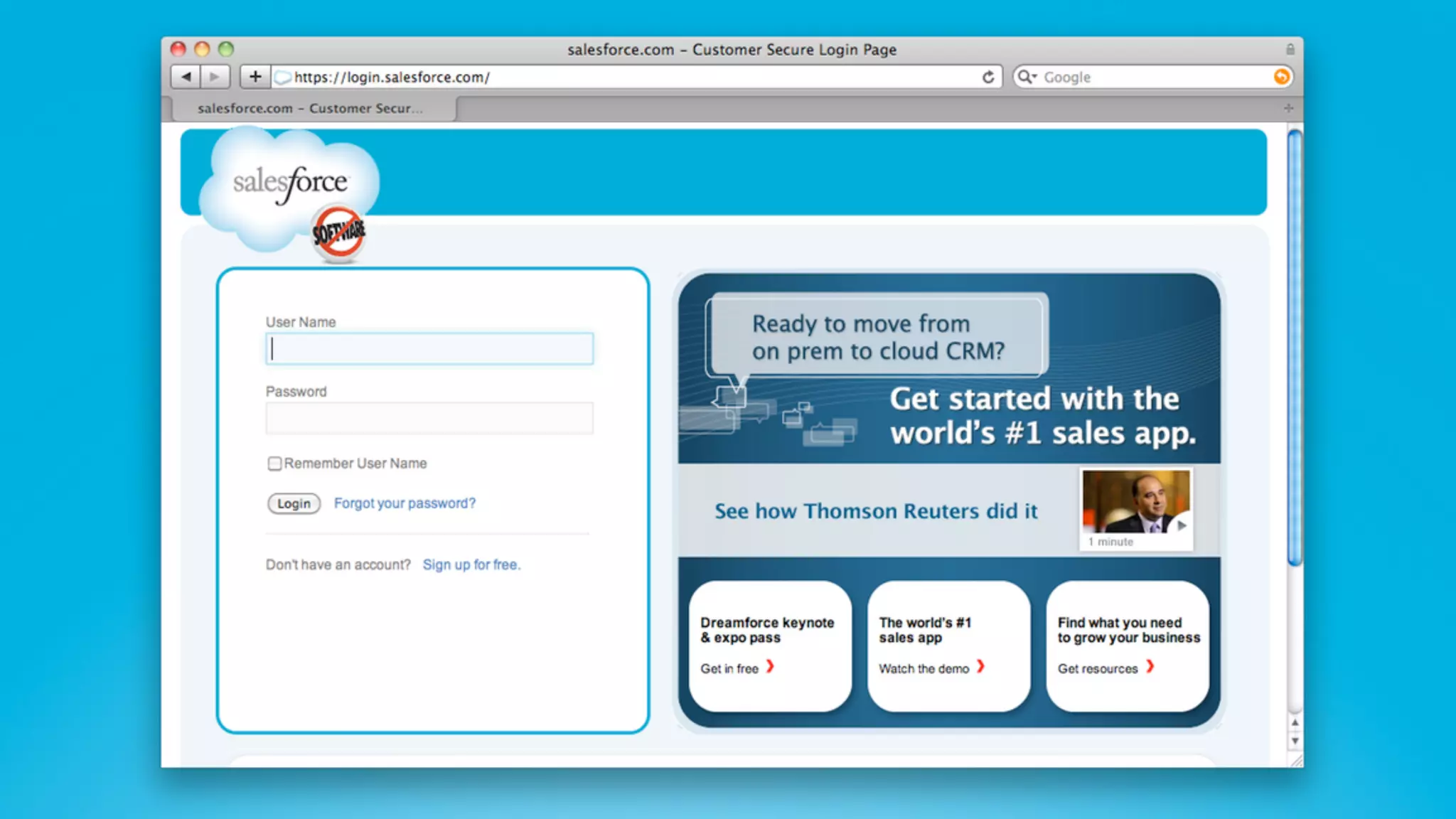Click the Login button
The height and width of the screenshot is (819, 1456).
click(294, 503)
